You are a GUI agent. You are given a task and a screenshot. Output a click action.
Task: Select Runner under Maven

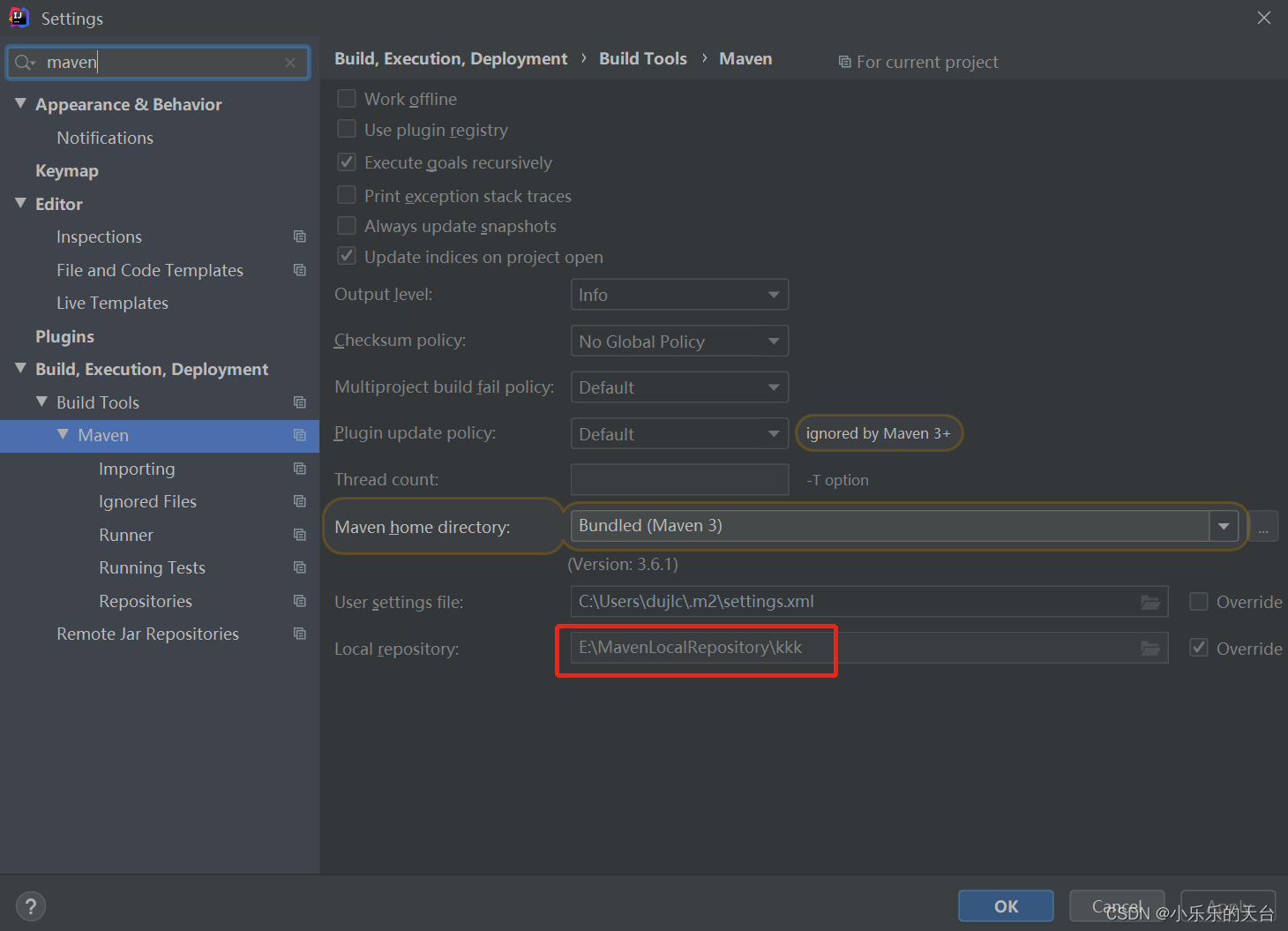click(x=126, y=535)
